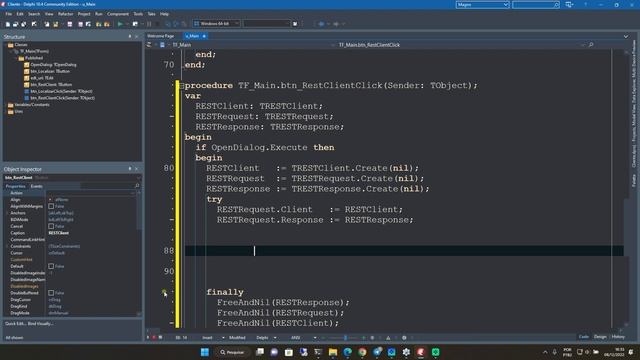The width and height of the screenshot is (640, 360).
Task: Click the gear icon in the editor status bar
Action: pyautogui.click(x=404, y=338)
